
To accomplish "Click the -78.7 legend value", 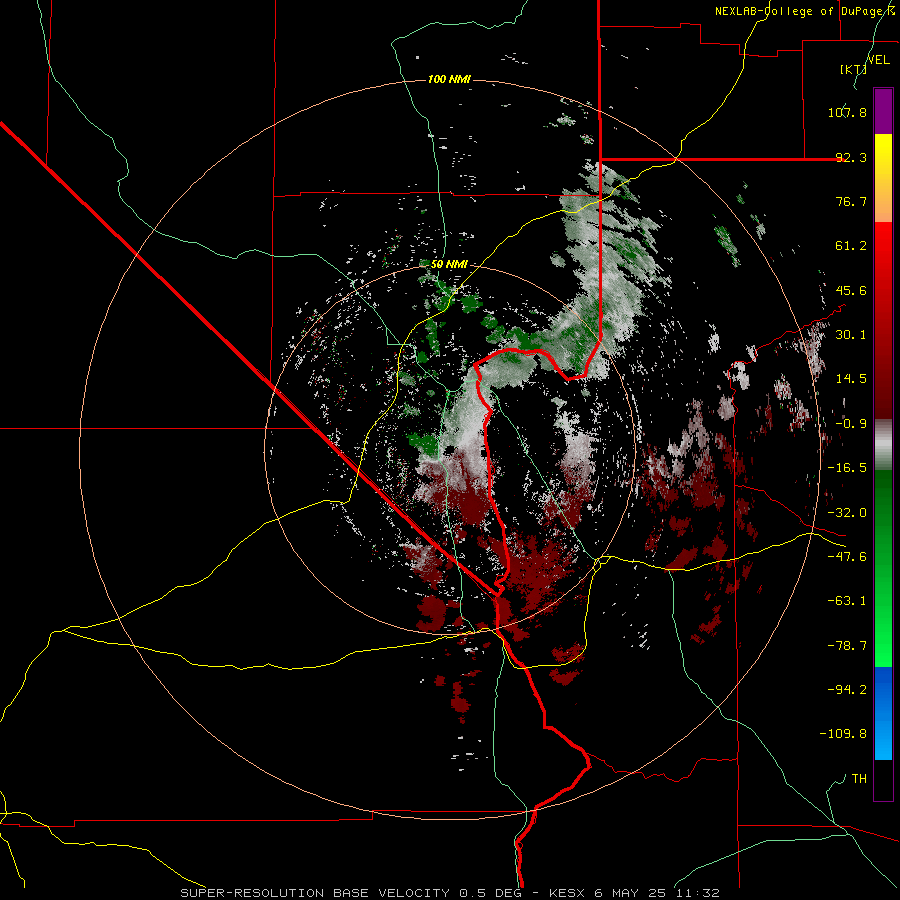I will point(847,646).
